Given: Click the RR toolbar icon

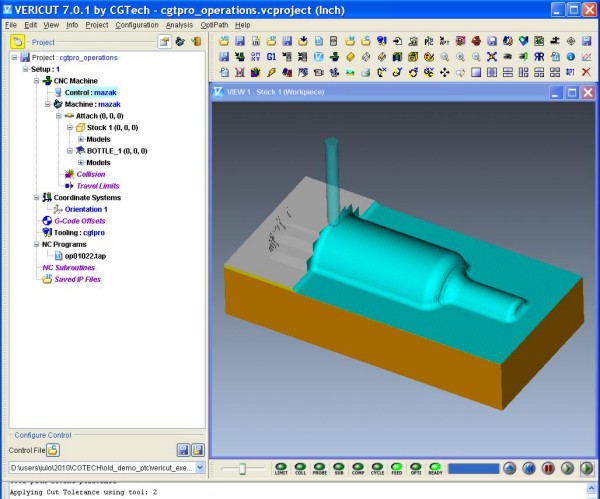Looking at the screenshot, I should click(539, 57).
